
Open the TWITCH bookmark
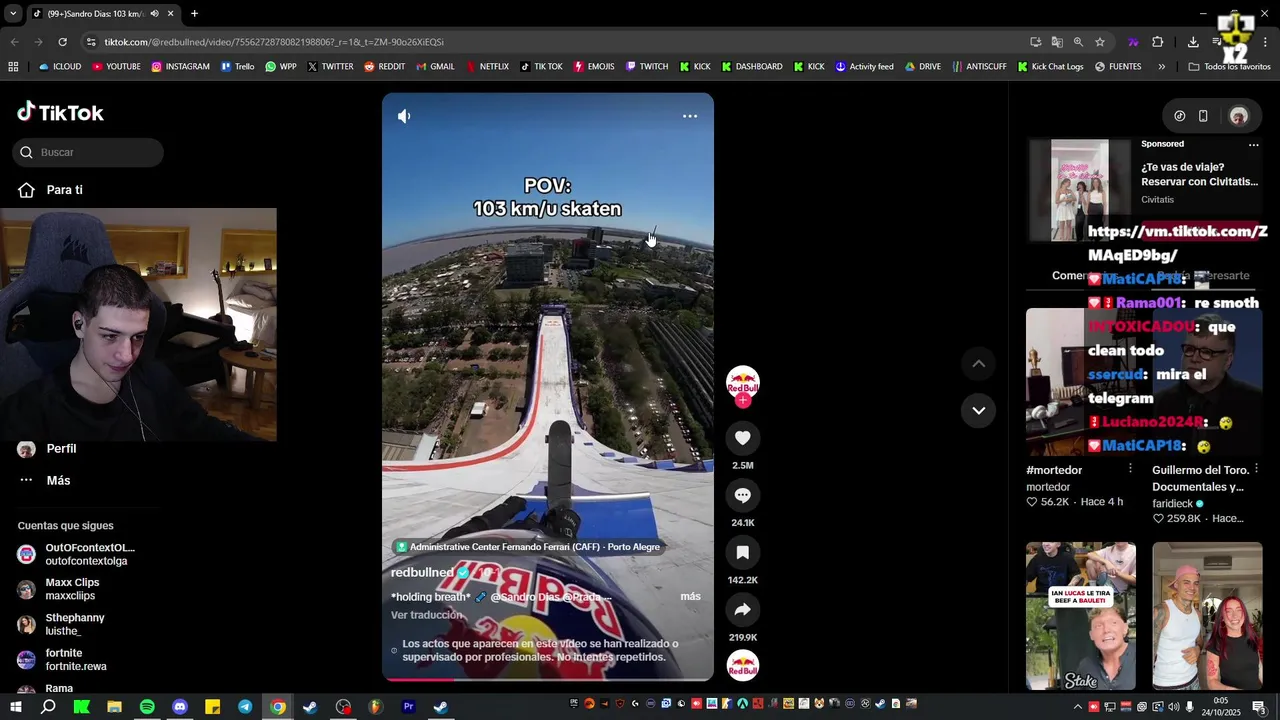click(646, 67)
